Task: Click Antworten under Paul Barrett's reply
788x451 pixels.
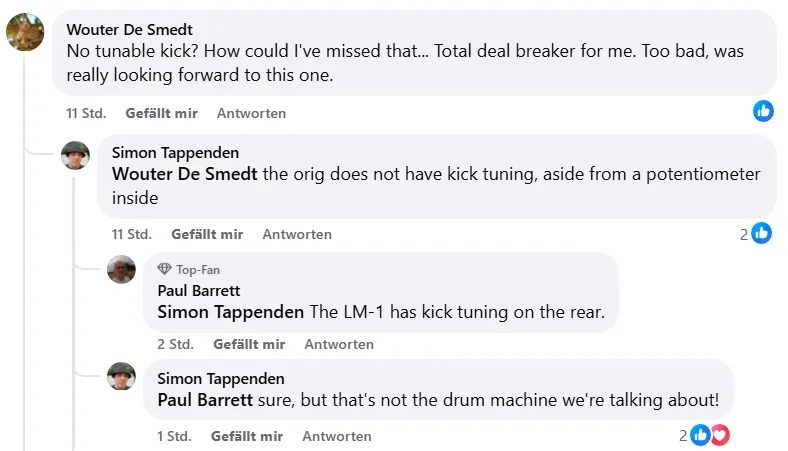Action: (x=339, y=344)
